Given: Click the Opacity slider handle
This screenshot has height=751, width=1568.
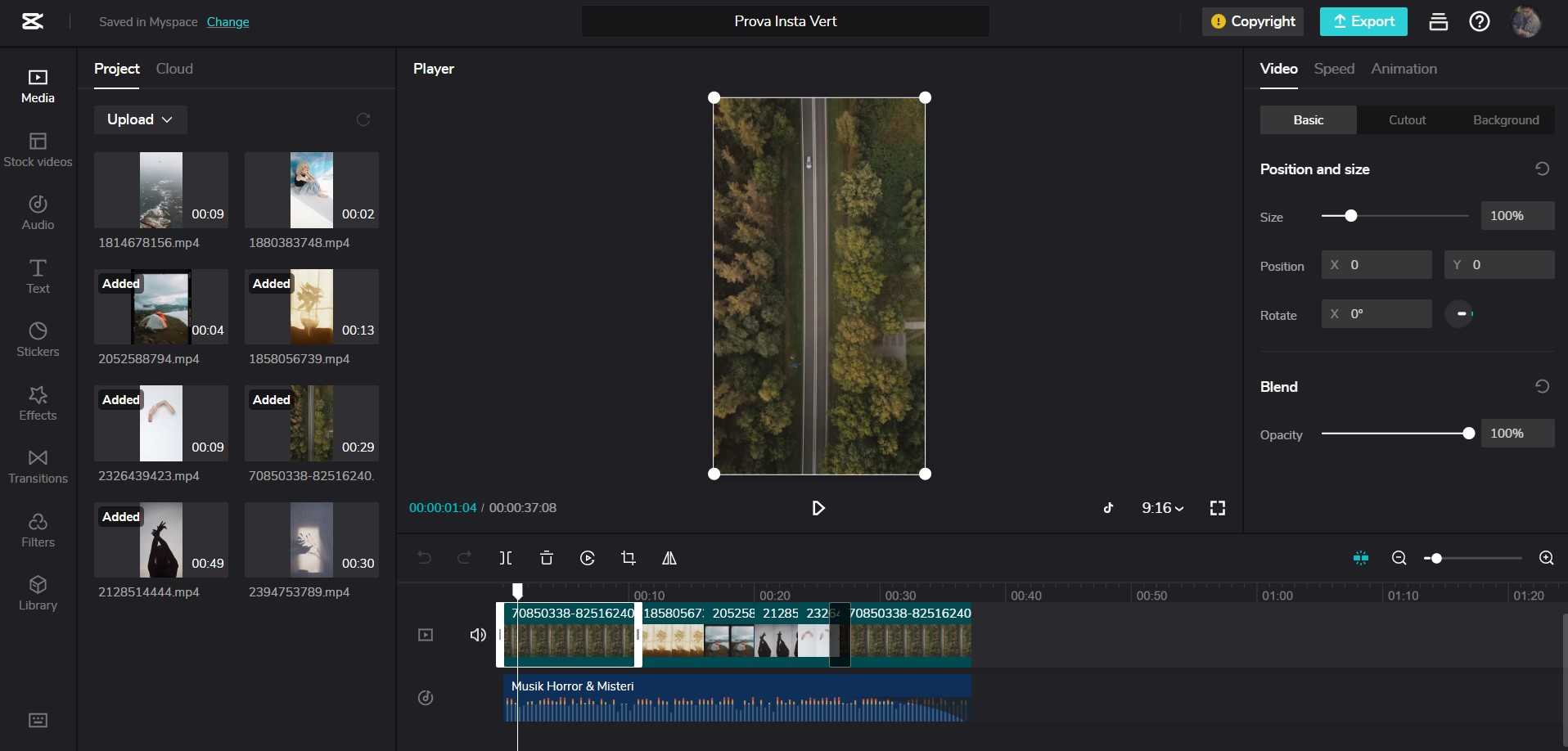Looking at the screenshot, I should [1468, 434].
